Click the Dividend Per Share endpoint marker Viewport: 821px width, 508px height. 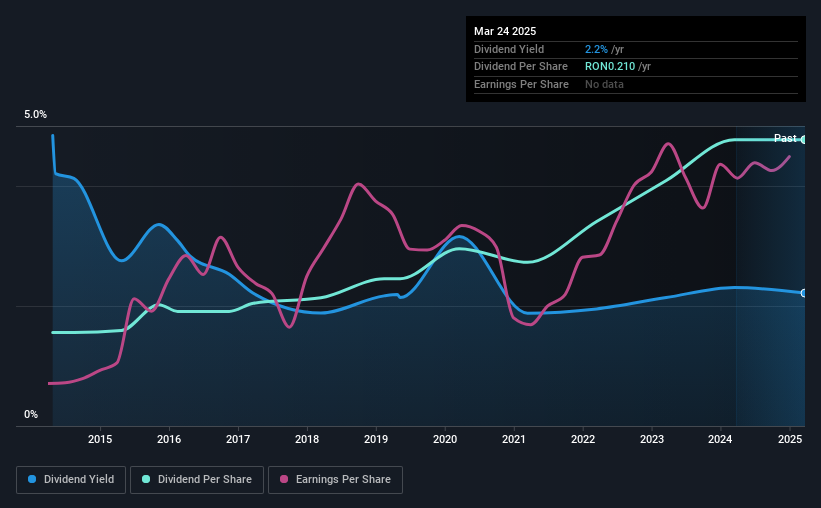point(804,140)
